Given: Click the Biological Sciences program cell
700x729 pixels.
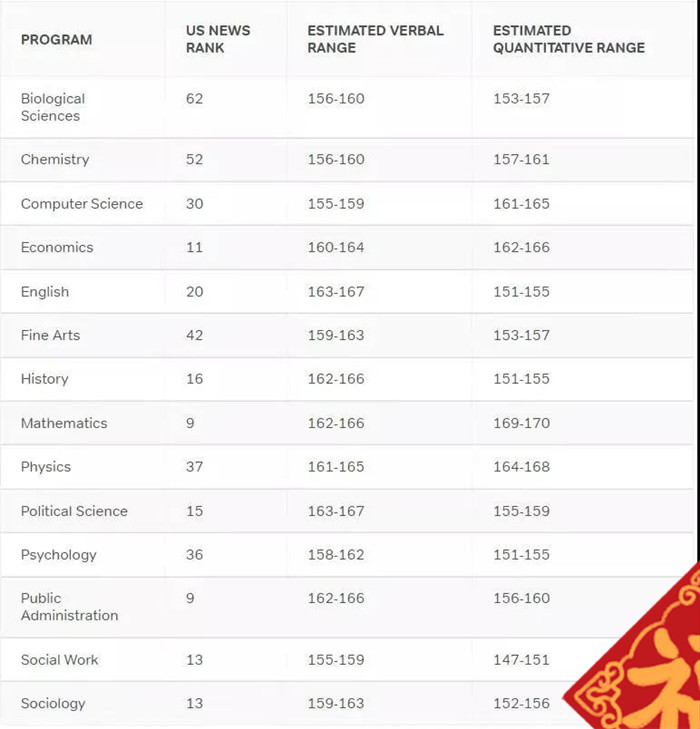Looking at the screenshot, I should (53, 107).
